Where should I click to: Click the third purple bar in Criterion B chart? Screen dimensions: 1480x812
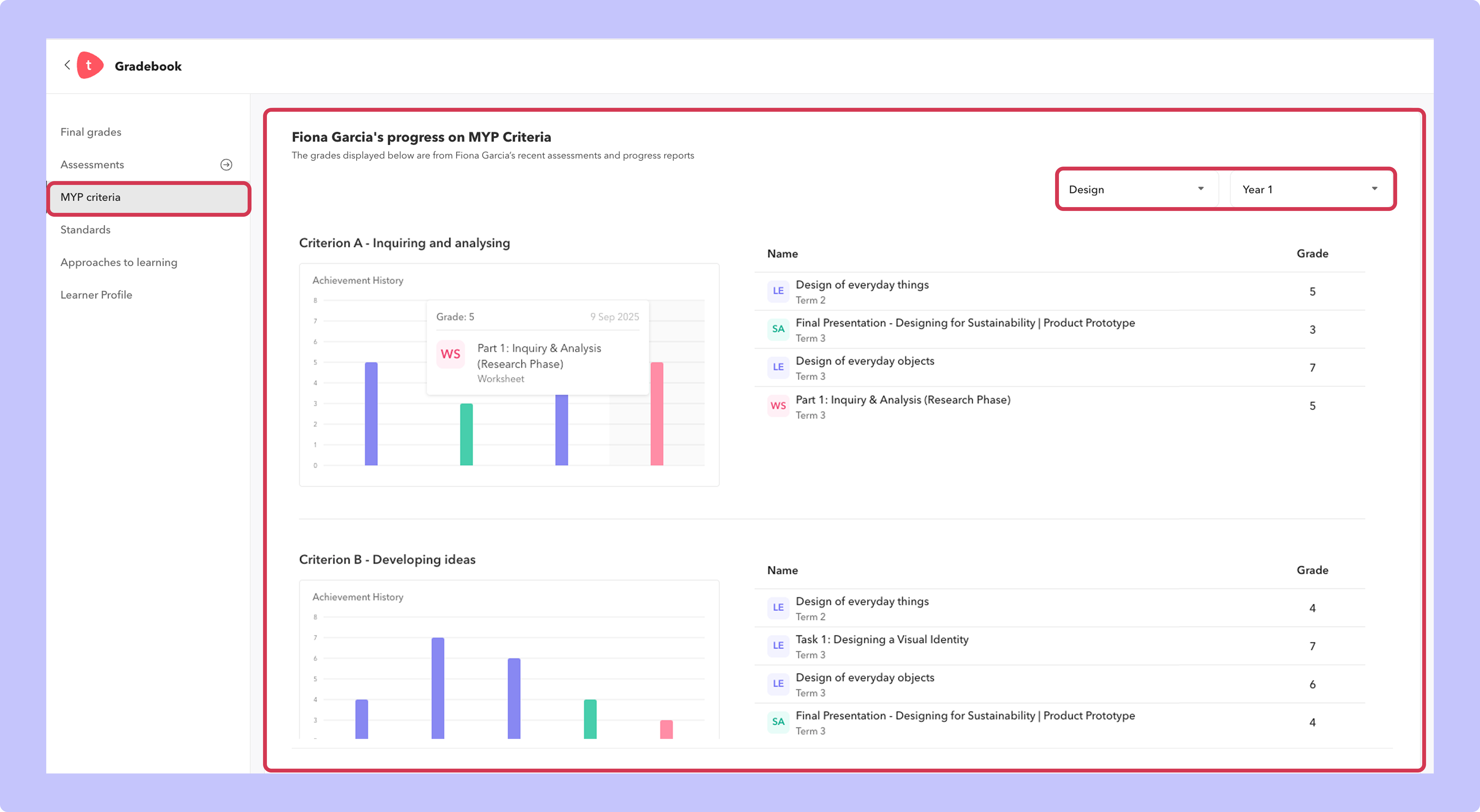coord(514,698)
